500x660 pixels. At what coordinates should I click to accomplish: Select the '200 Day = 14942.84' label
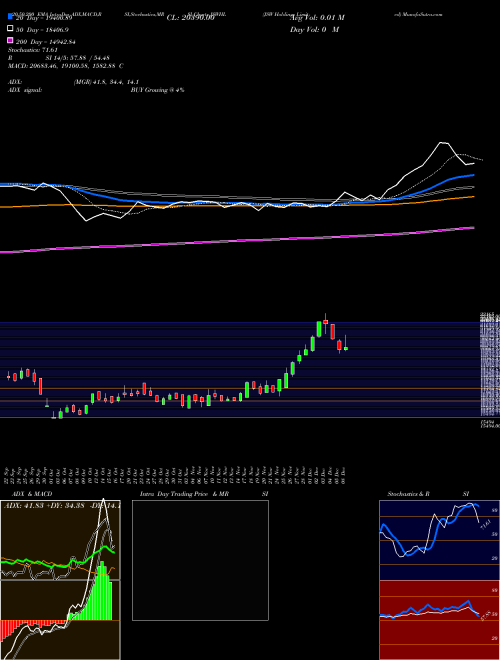[x=45, y=42]
